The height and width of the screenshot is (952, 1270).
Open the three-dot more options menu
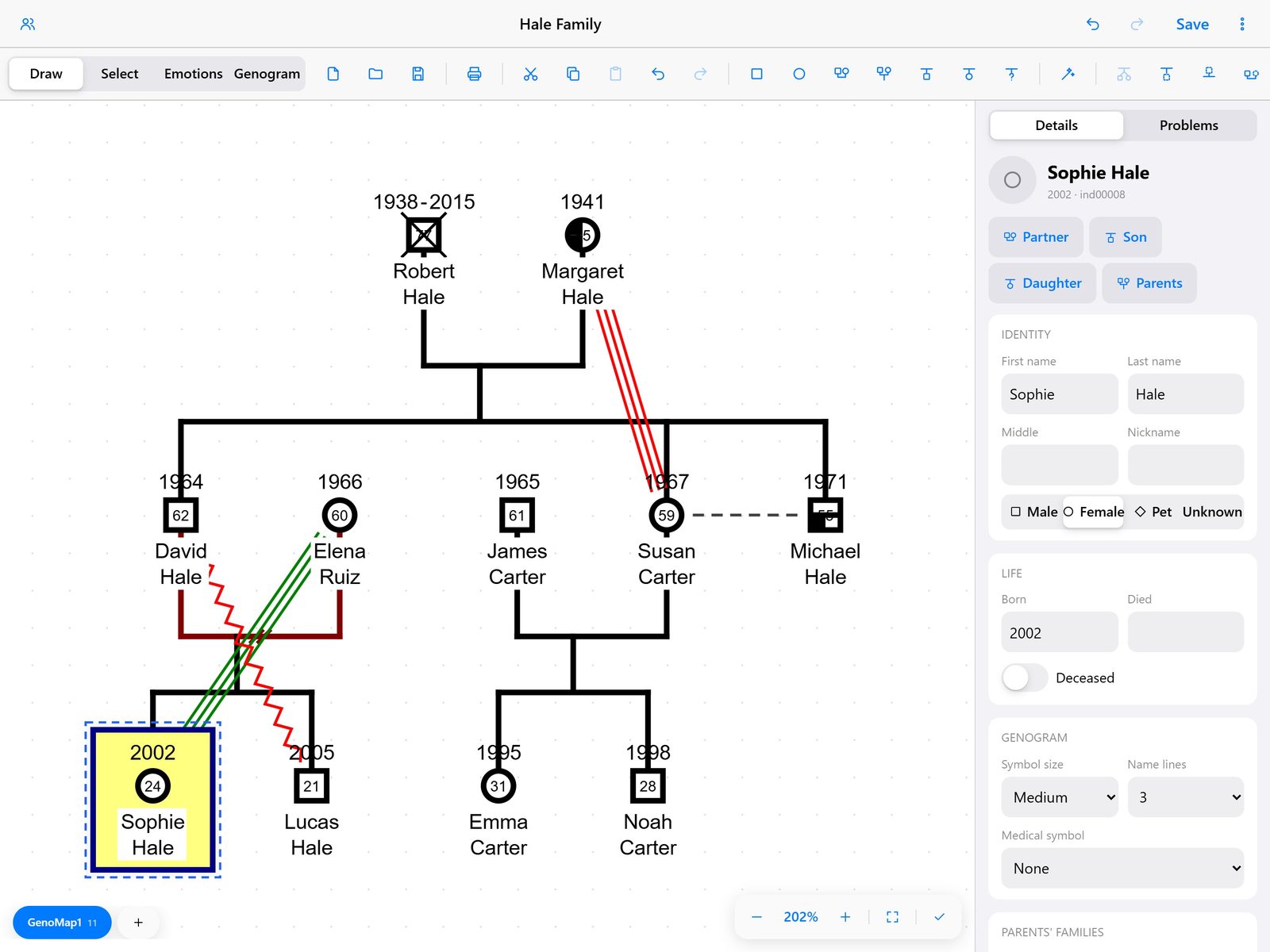coord(1242,24)
